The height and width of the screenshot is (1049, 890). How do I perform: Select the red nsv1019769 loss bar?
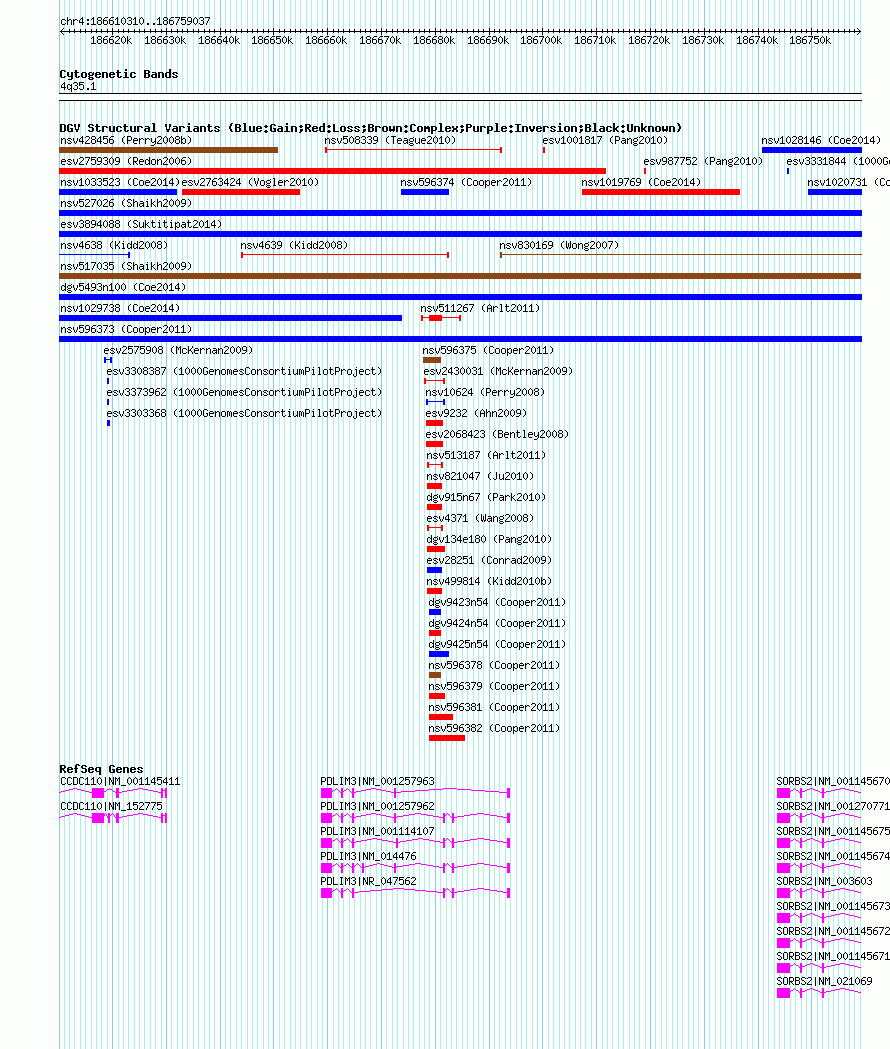(x=661, y=192)
